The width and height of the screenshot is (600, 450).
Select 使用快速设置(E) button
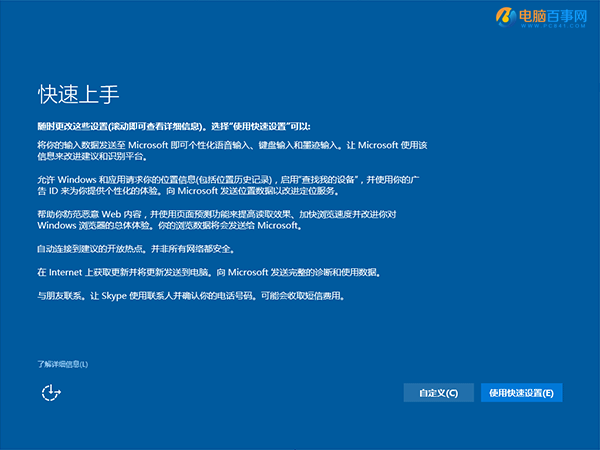pyautogui.click(x=522, y=393)
